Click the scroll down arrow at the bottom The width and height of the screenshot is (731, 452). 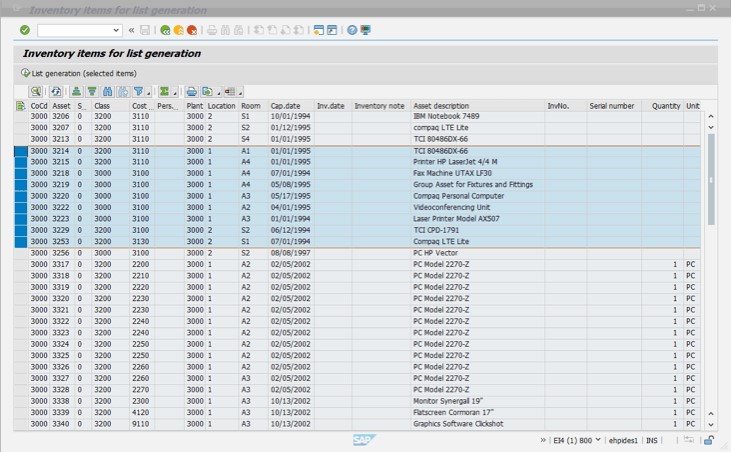pos(711,425)
